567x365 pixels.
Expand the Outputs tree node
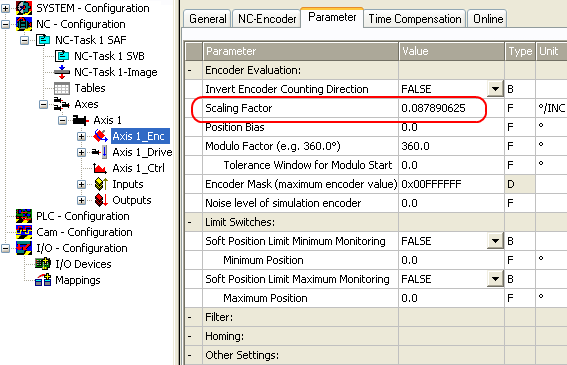(81, 200)
